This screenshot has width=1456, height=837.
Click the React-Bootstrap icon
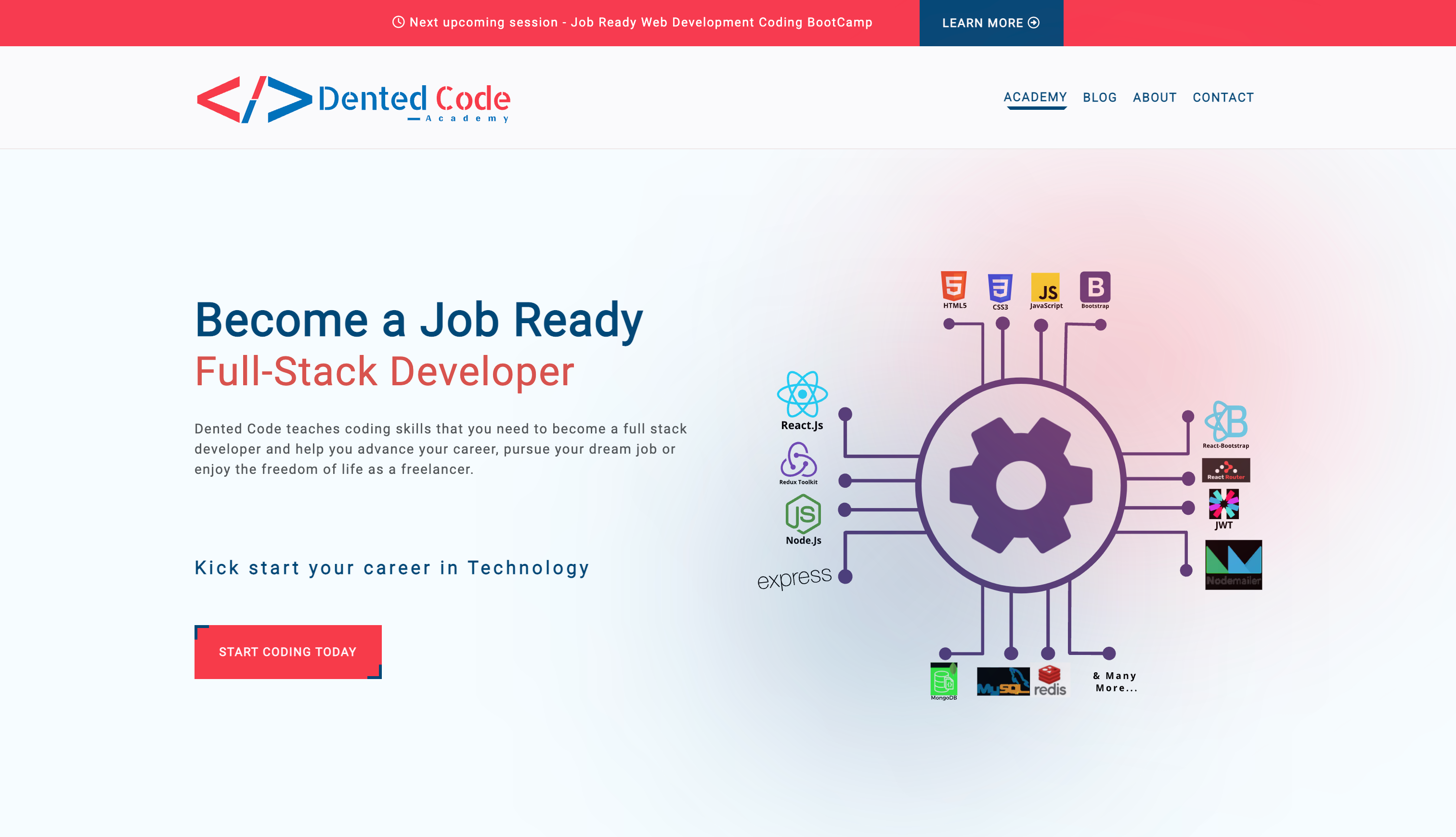coord(1225,421)
